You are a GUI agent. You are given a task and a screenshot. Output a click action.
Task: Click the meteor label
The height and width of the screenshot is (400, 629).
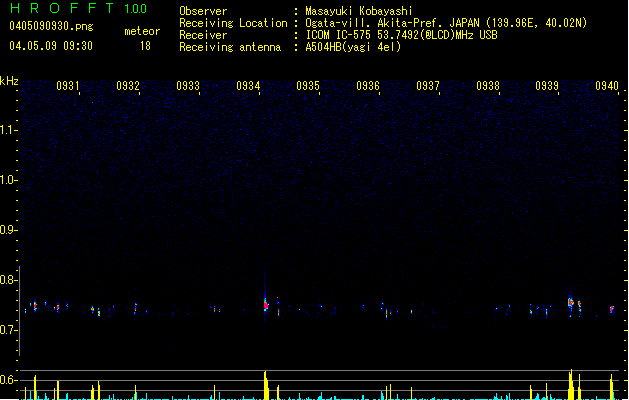tap(142, 31)
